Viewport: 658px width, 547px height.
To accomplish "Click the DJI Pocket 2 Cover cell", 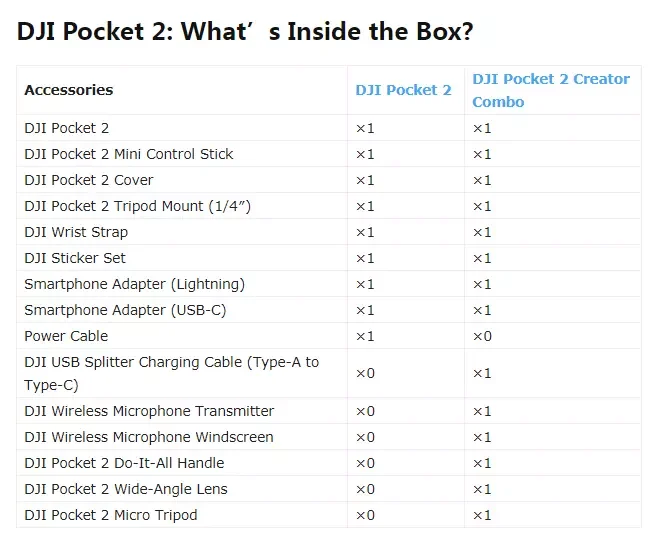I will 89,180.
